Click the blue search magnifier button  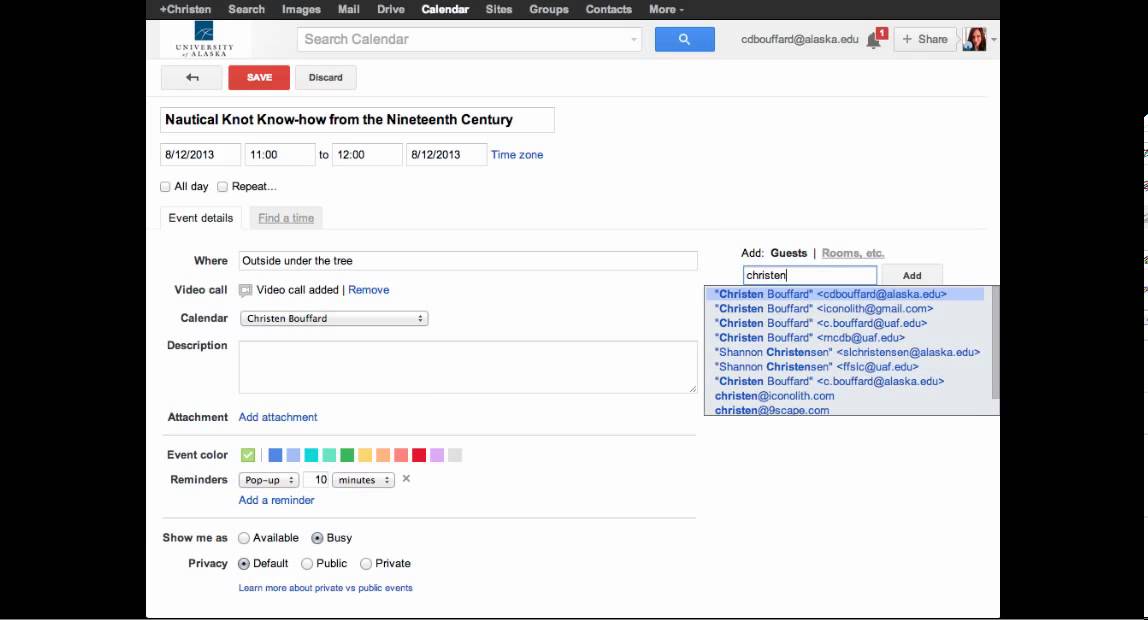point(684,39)
